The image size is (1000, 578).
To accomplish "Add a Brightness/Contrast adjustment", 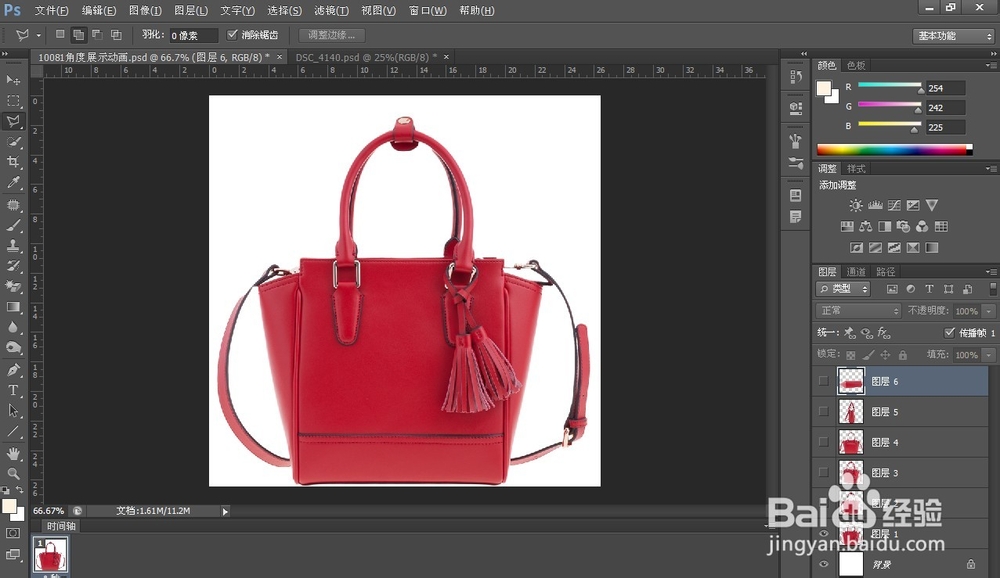I will [x=856, y=205].
